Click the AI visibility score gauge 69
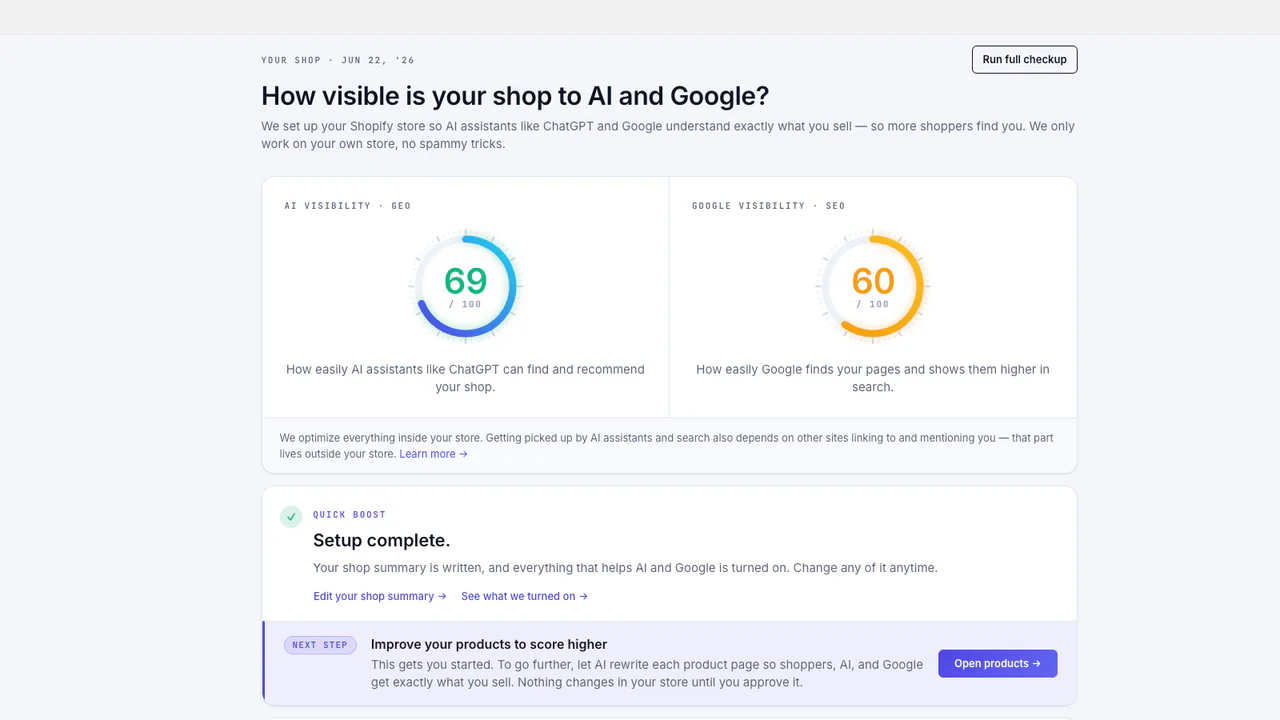This screenshot has width=1280, height=720. (465, 286)
